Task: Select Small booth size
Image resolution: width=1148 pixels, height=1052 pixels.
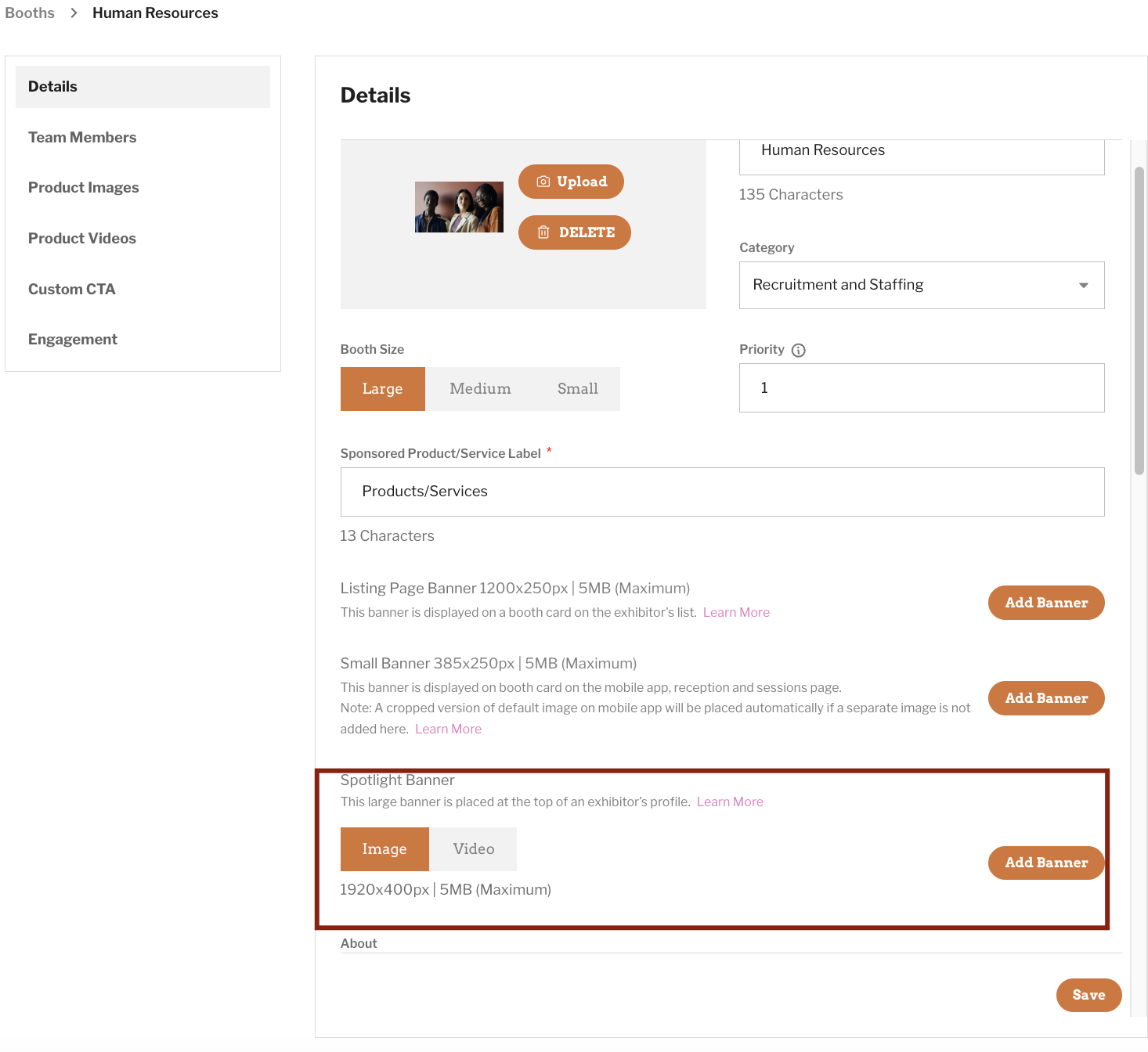Action: 578,389
